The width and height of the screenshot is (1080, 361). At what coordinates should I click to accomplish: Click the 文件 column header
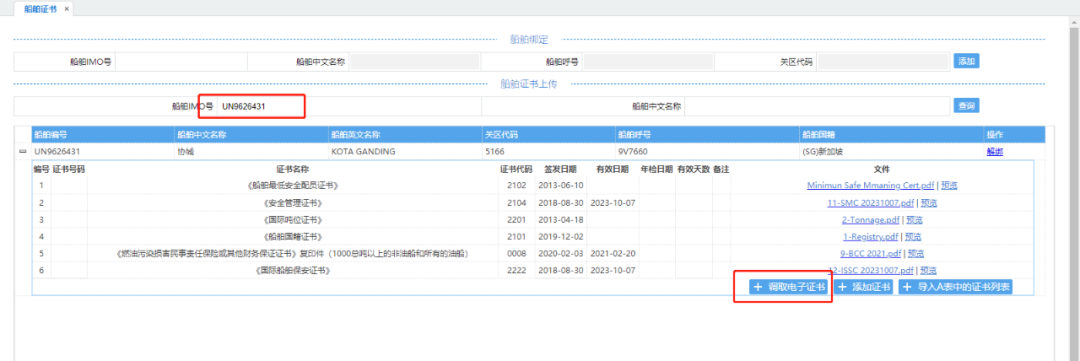tap(882, 169)
